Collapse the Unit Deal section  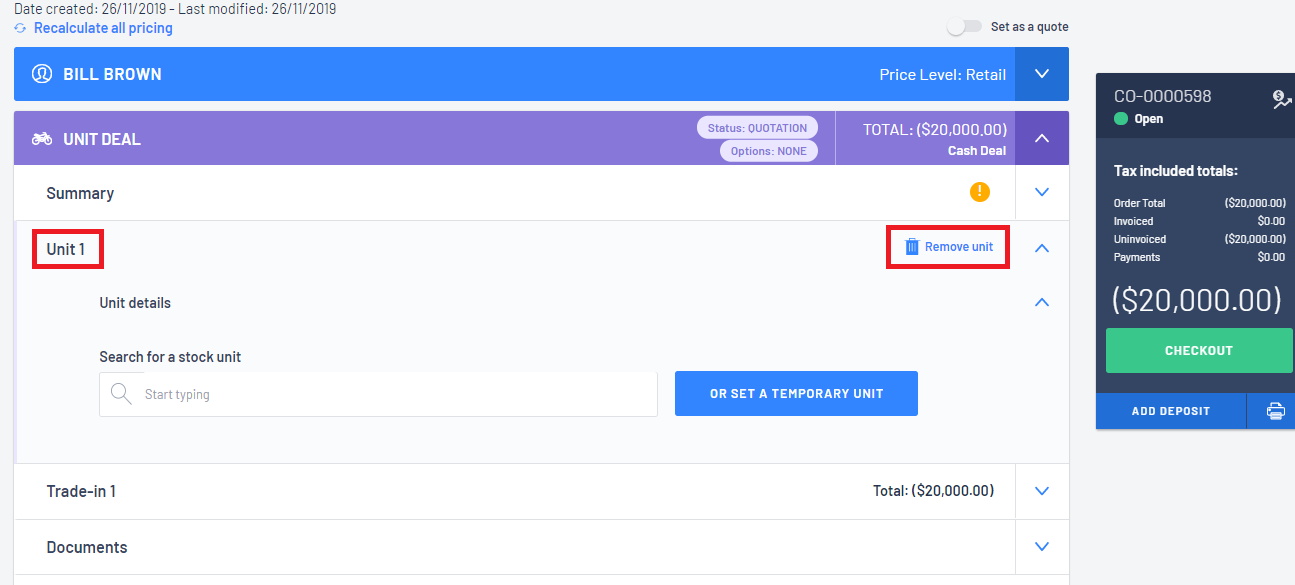1042,139
